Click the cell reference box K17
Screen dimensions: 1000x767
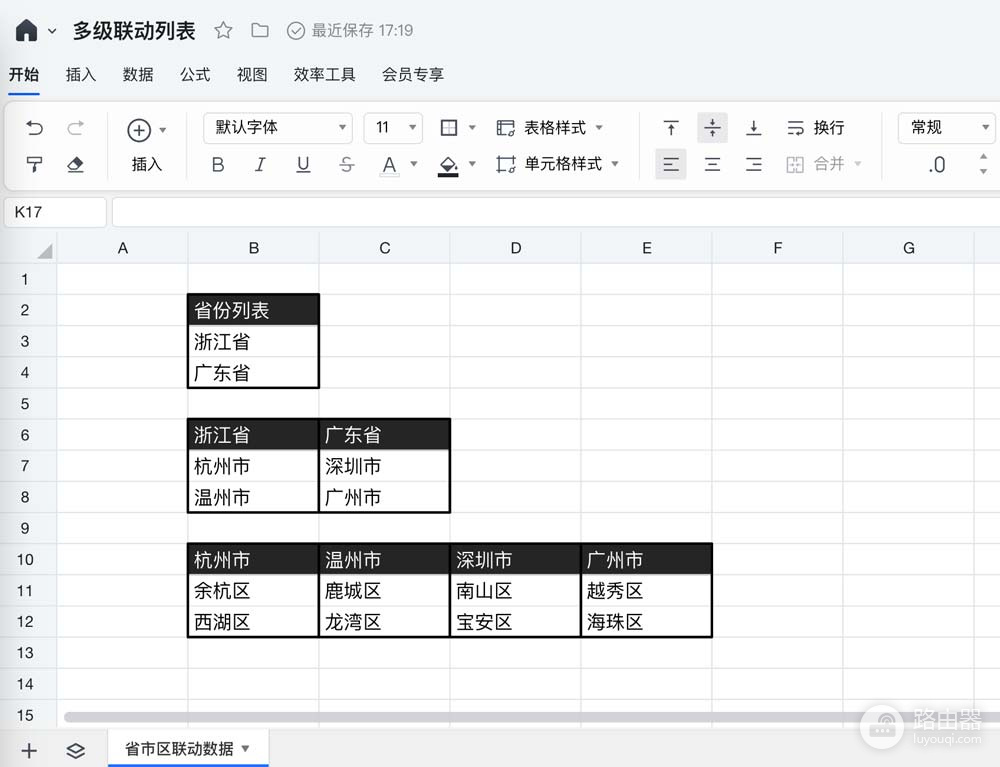tap(55, 212)
